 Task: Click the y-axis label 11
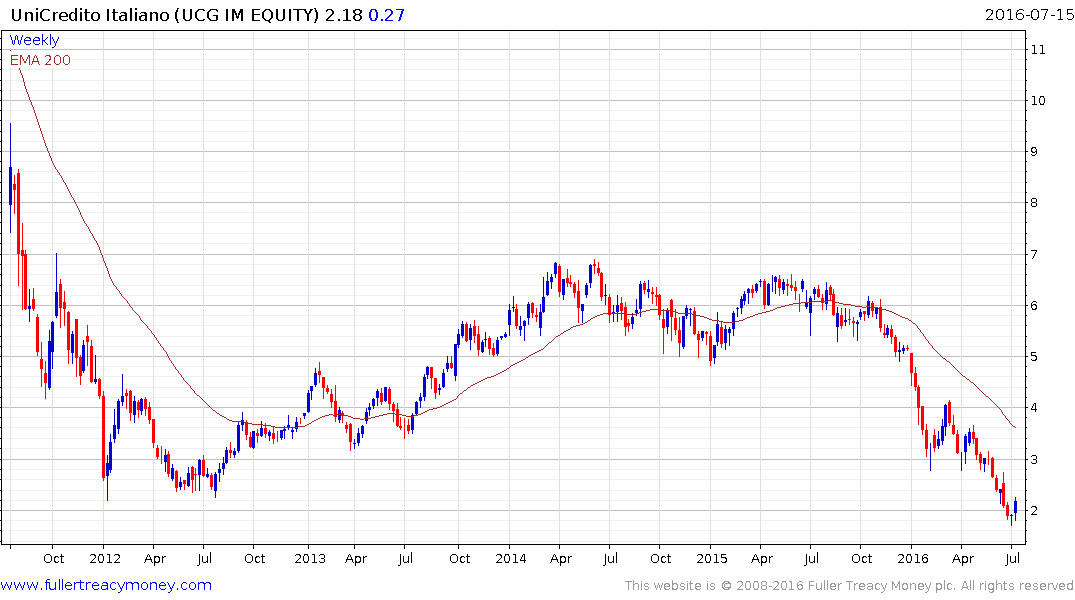click(1038, 49)
